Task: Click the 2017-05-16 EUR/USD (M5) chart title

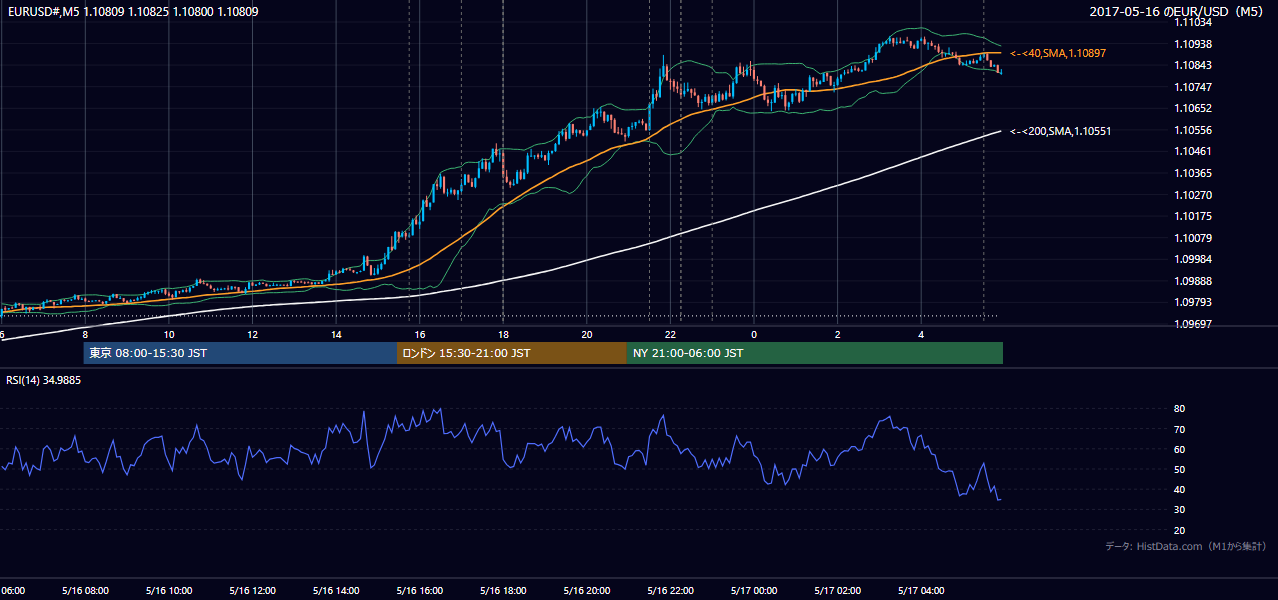Action: click(1178, 12)
